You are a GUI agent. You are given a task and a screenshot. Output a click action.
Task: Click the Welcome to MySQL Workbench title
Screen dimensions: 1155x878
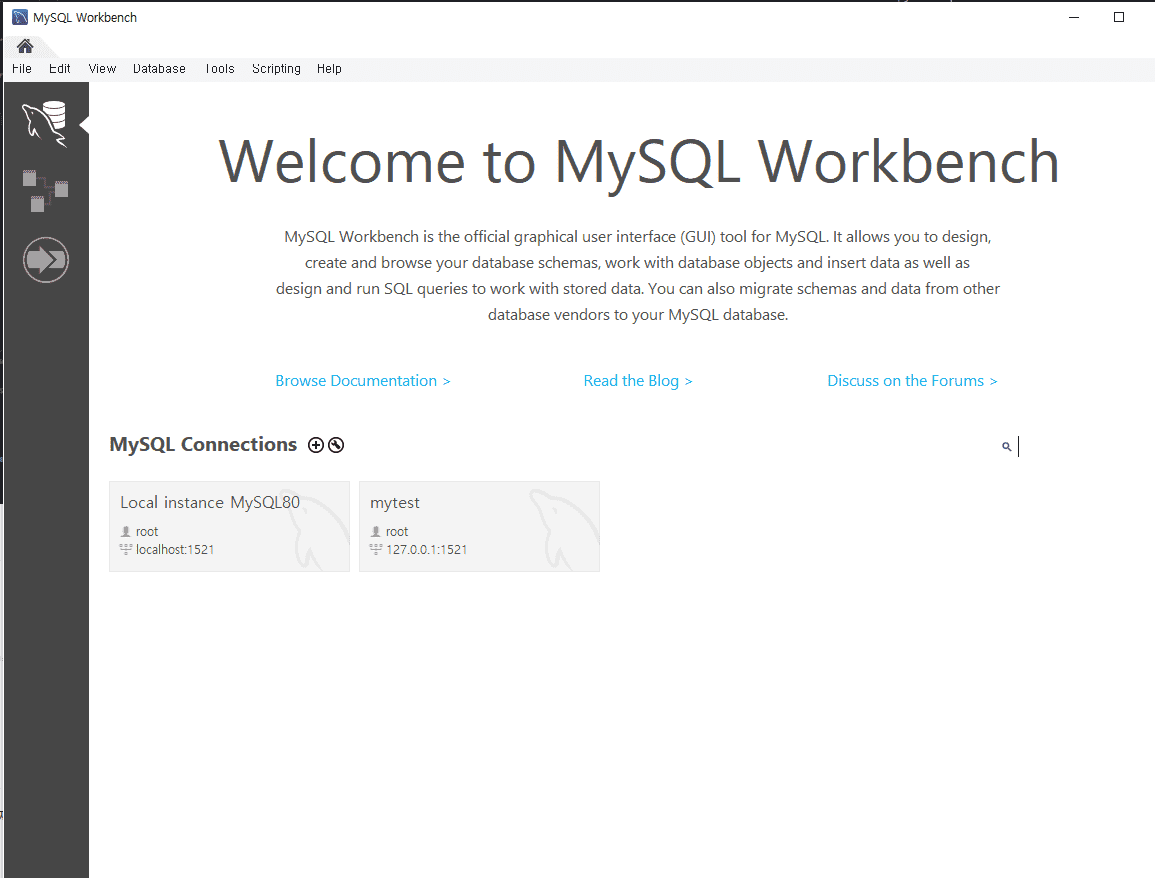(x=639, y=163)
